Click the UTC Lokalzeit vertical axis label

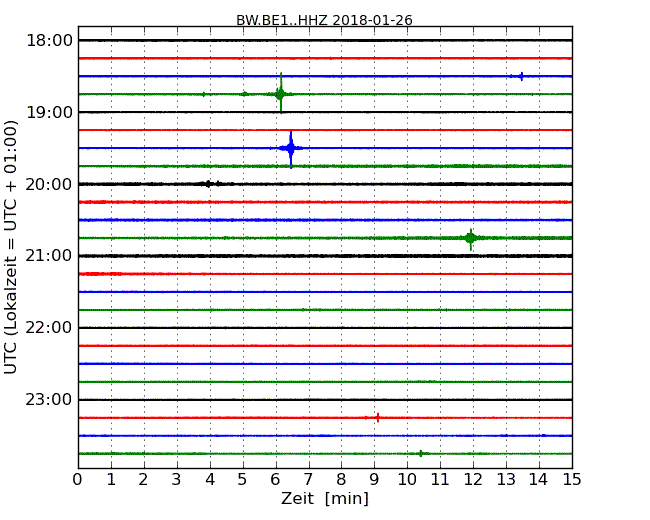pos(11,248)
